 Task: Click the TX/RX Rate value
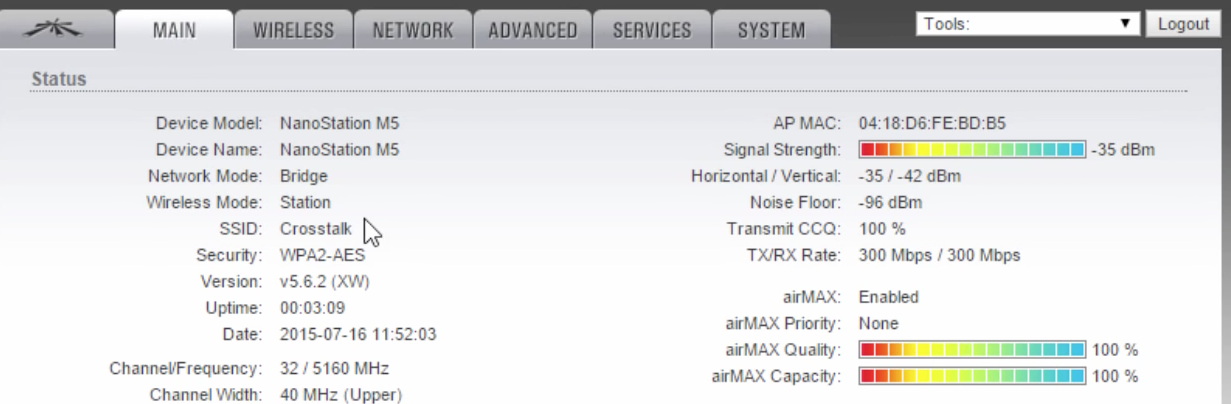940,255
